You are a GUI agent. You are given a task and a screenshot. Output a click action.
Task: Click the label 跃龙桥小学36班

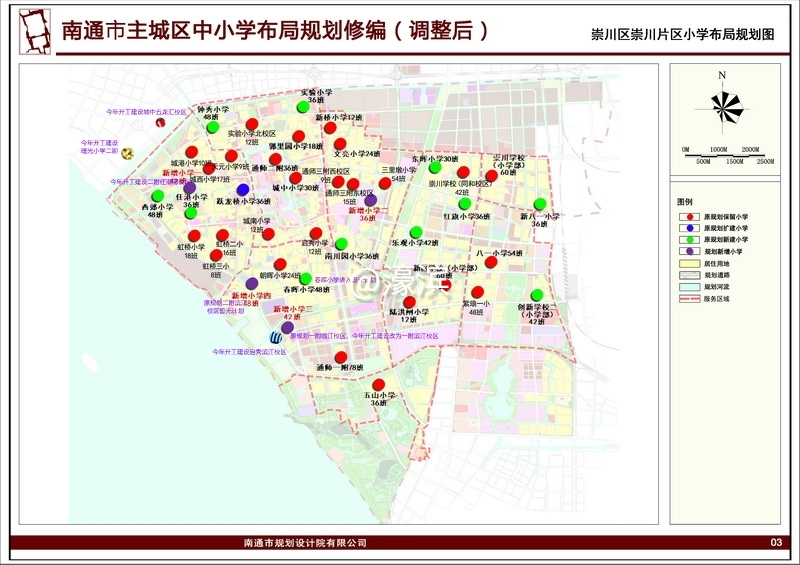coord(243,202)
